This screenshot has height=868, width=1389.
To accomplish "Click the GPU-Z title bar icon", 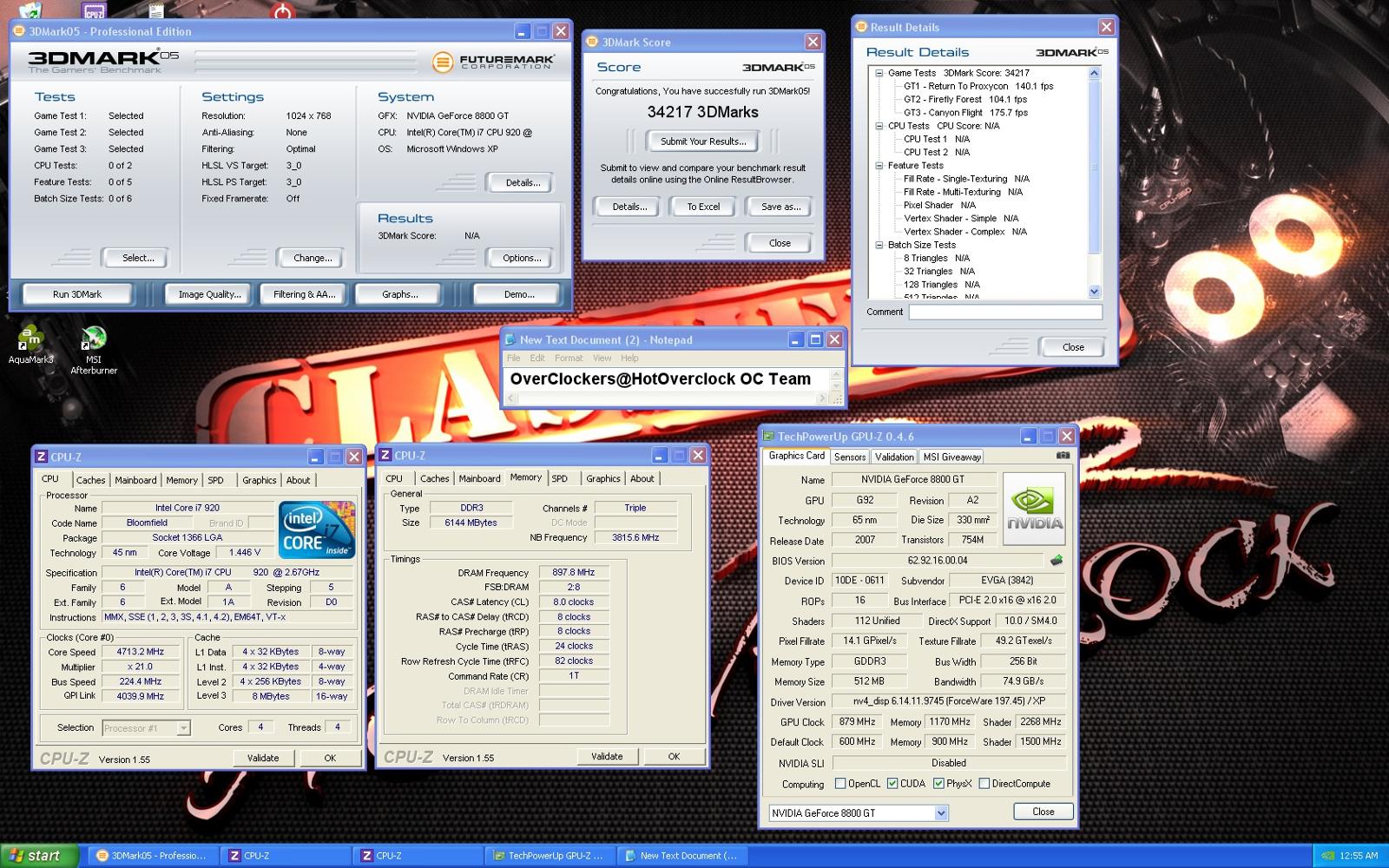I will 768,437.
